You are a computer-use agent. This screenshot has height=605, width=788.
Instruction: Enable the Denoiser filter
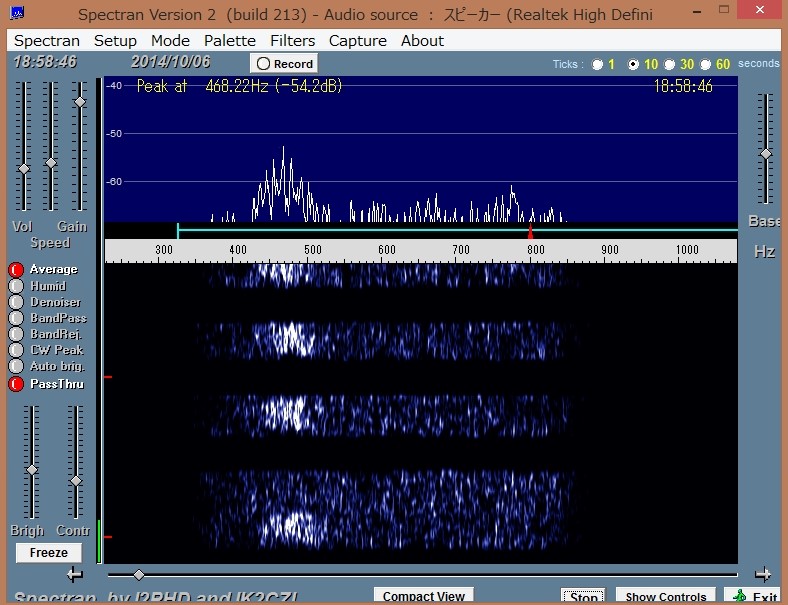16,302
